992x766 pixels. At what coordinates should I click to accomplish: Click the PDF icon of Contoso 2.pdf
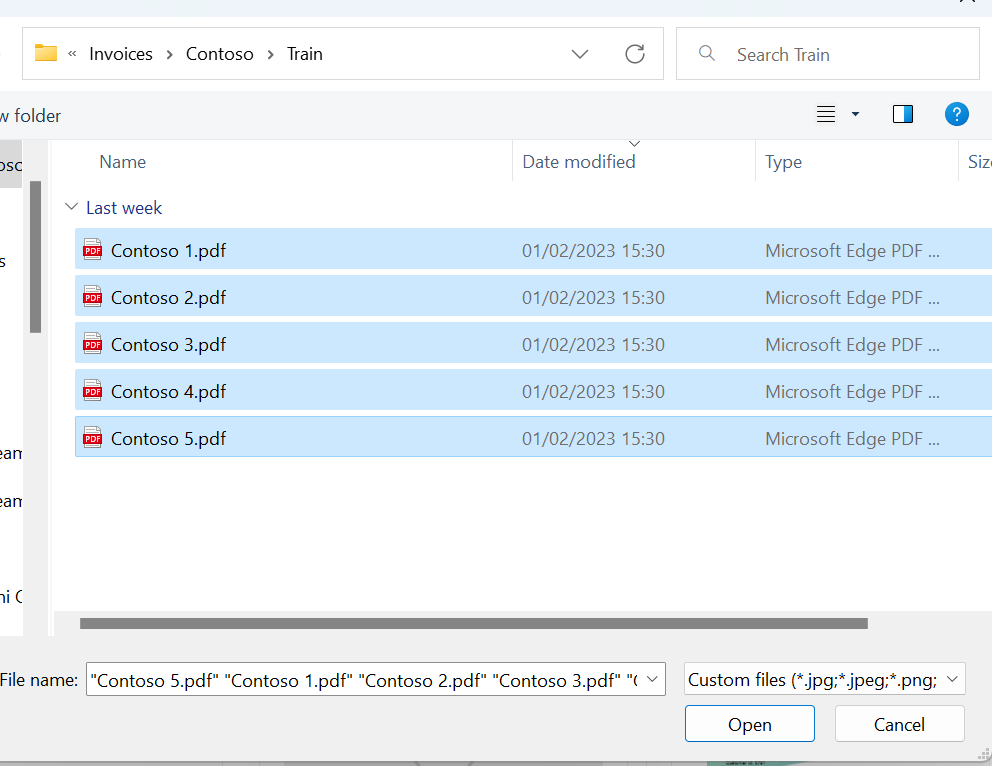92,296
